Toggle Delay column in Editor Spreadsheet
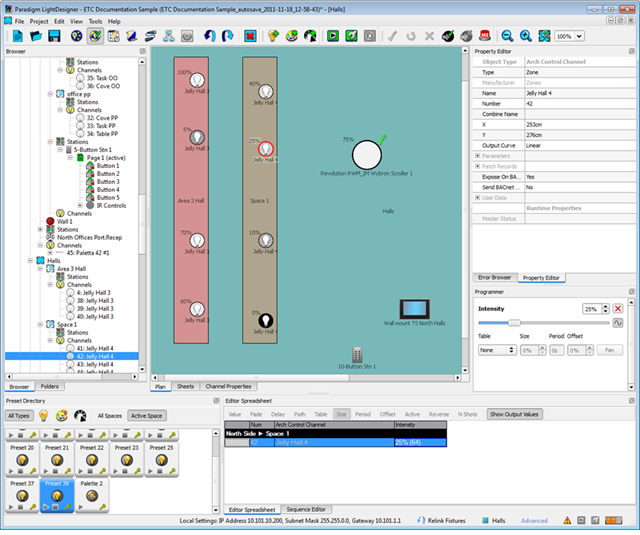 (x=278, y=414)
